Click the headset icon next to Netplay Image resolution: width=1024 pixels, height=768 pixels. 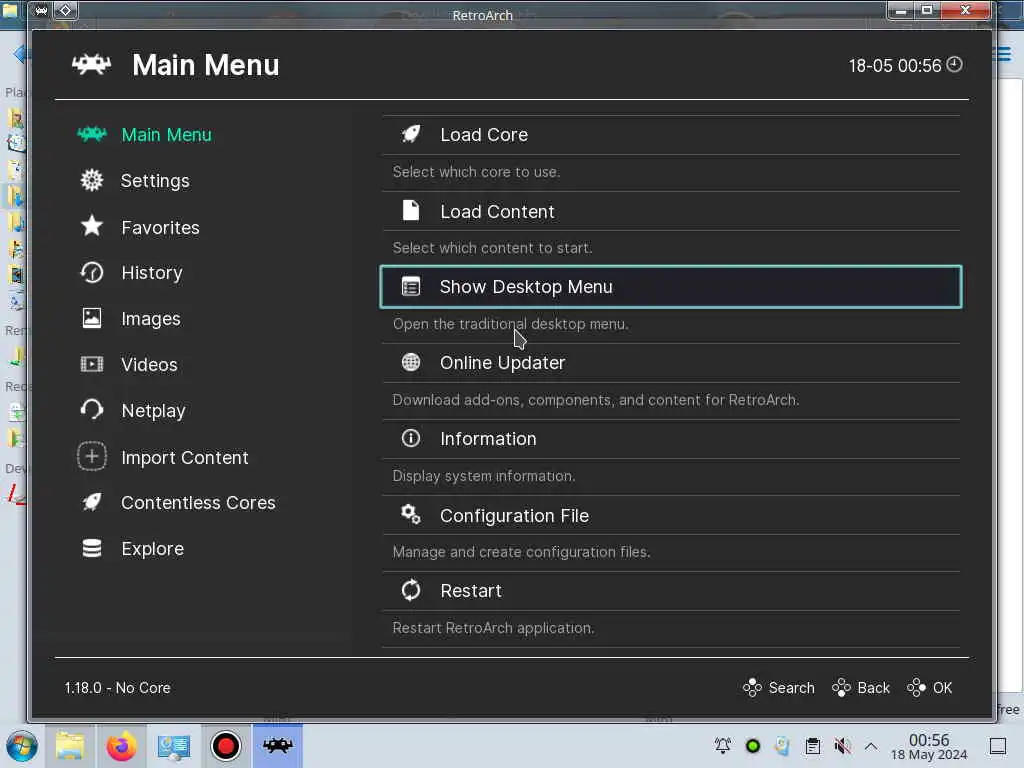(92, 409)
